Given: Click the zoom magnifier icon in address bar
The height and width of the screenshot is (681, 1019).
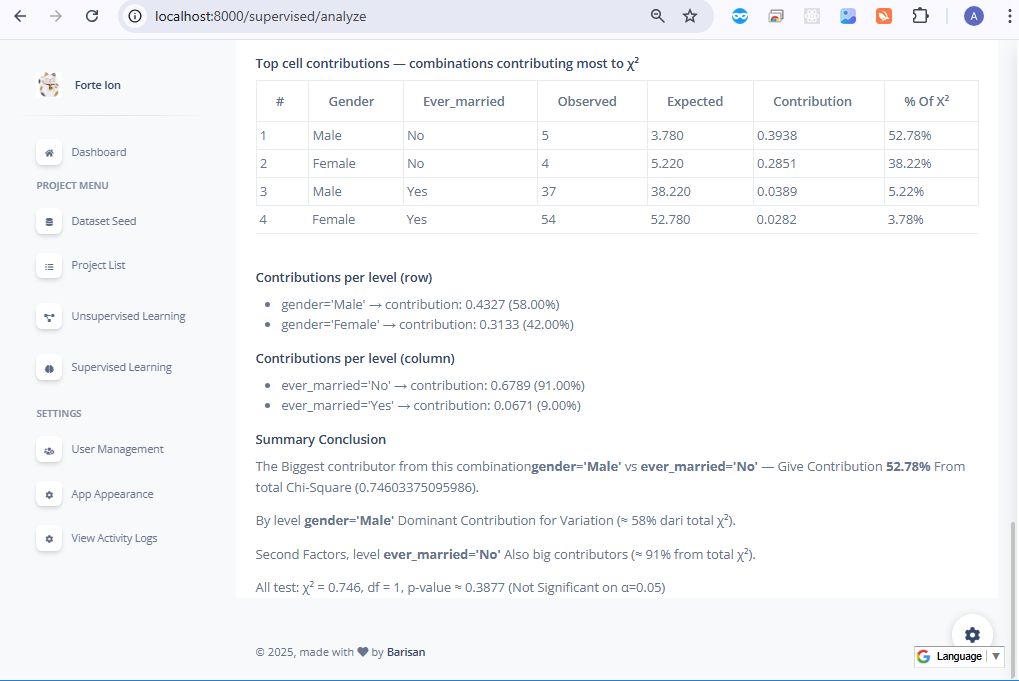Looking at the screenshot, I should point(657,16).
